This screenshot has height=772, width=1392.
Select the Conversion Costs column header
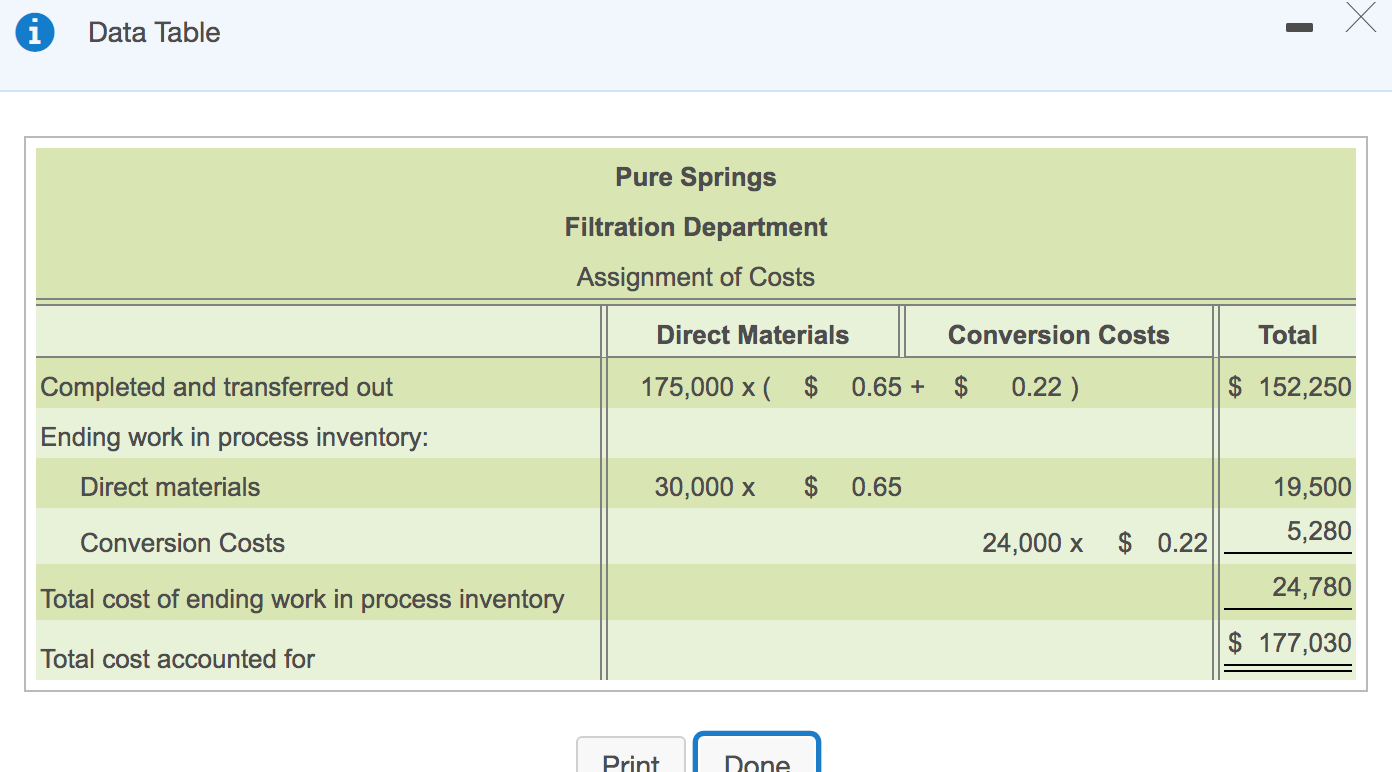pyautogui.click(x=1058, y=335)
